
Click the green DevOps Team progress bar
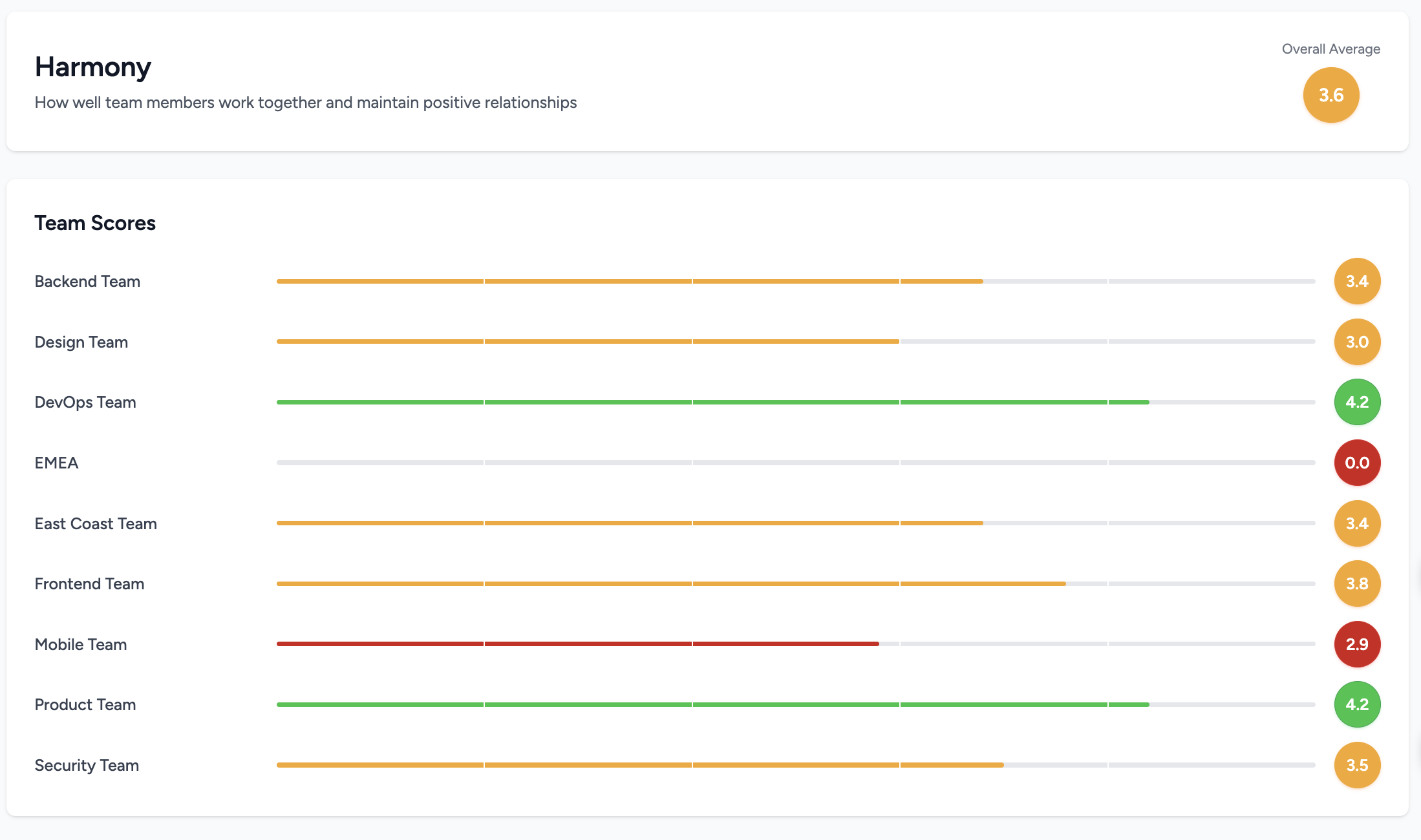coord(795,403)
